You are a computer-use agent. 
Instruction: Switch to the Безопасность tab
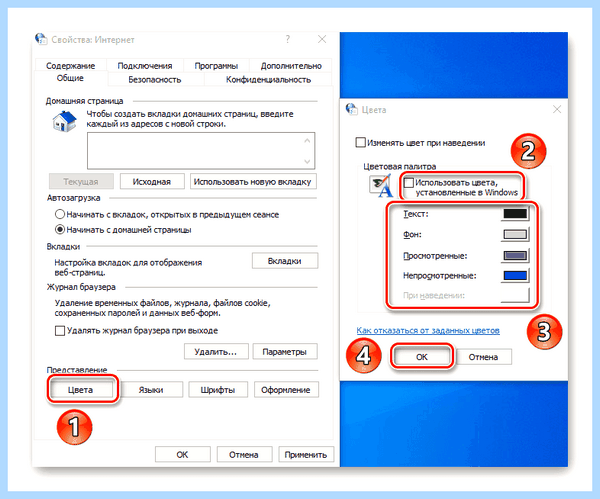tap(155, 80)
